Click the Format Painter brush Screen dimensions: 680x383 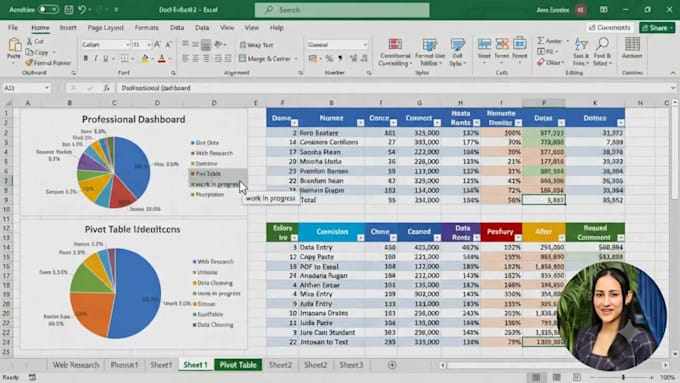[x=48, y=63]
